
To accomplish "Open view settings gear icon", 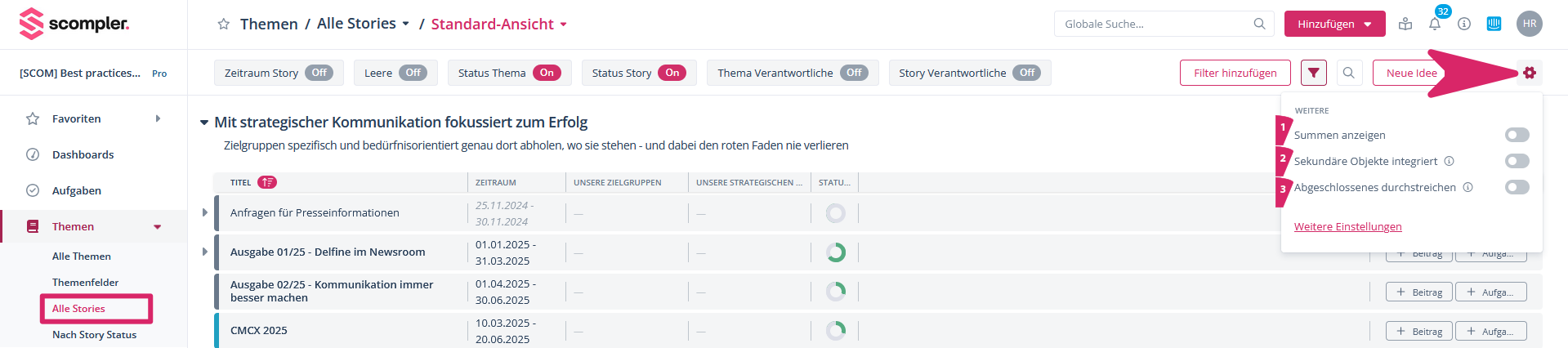I will [x=1529, y=73].
